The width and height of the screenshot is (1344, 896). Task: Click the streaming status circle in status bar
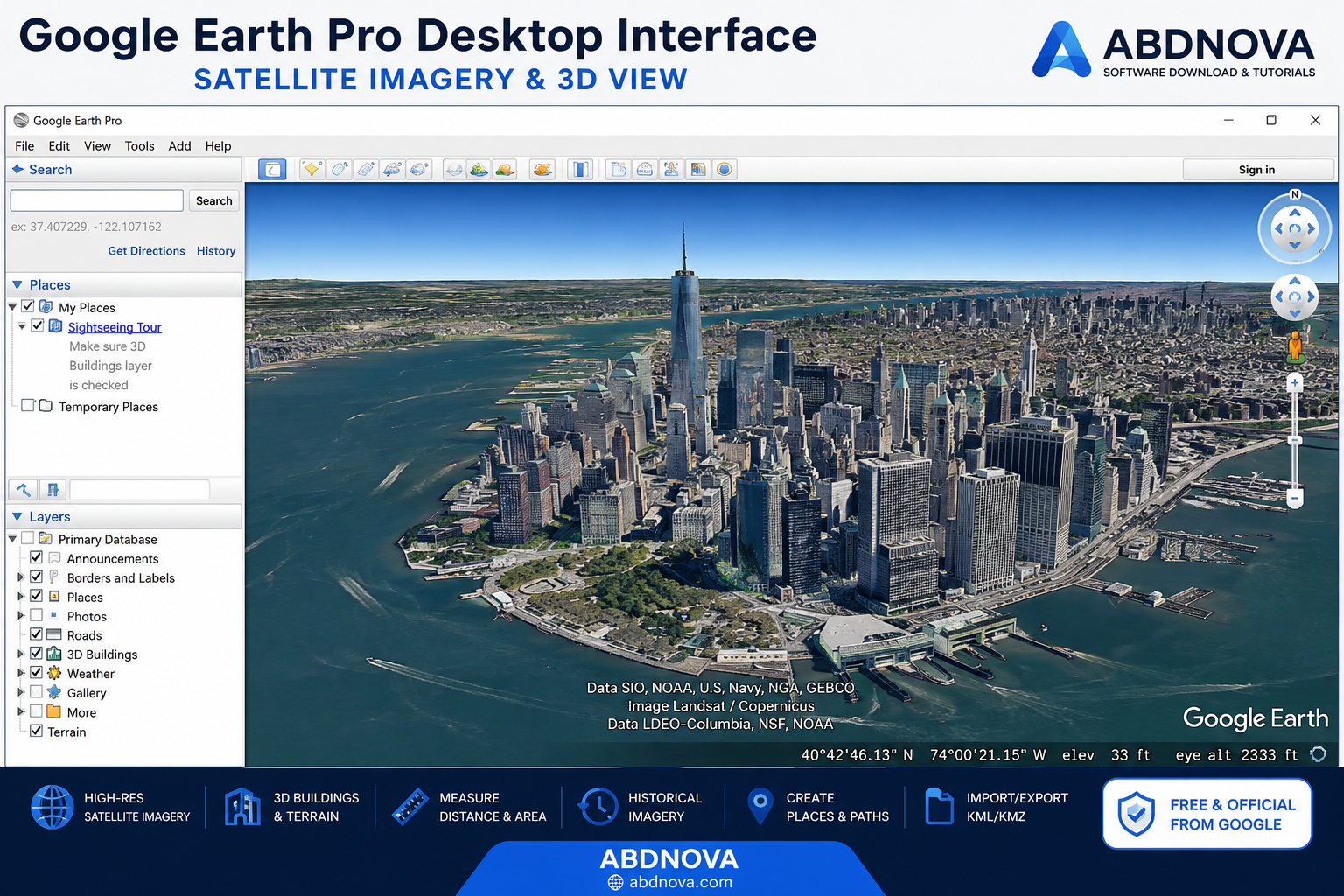pyautogui.click(x=1319, y=754)
